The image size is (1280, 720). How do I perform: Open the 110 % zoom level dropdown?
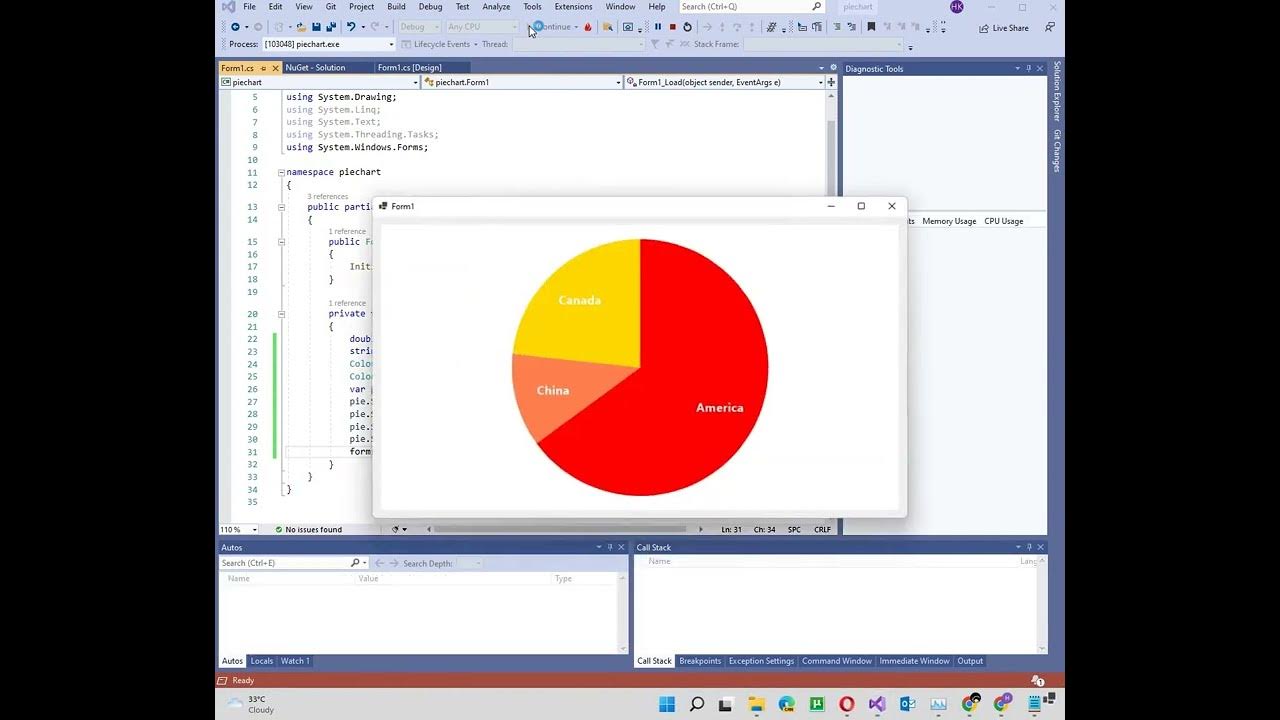point(238,529)
